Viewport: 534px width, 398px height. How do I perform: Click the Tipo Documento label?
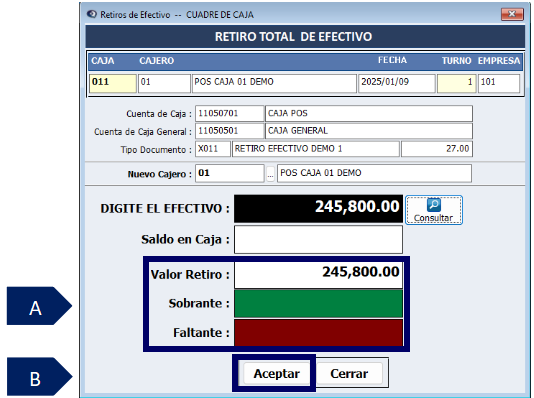pyautogui.click(x=156, y=150)
